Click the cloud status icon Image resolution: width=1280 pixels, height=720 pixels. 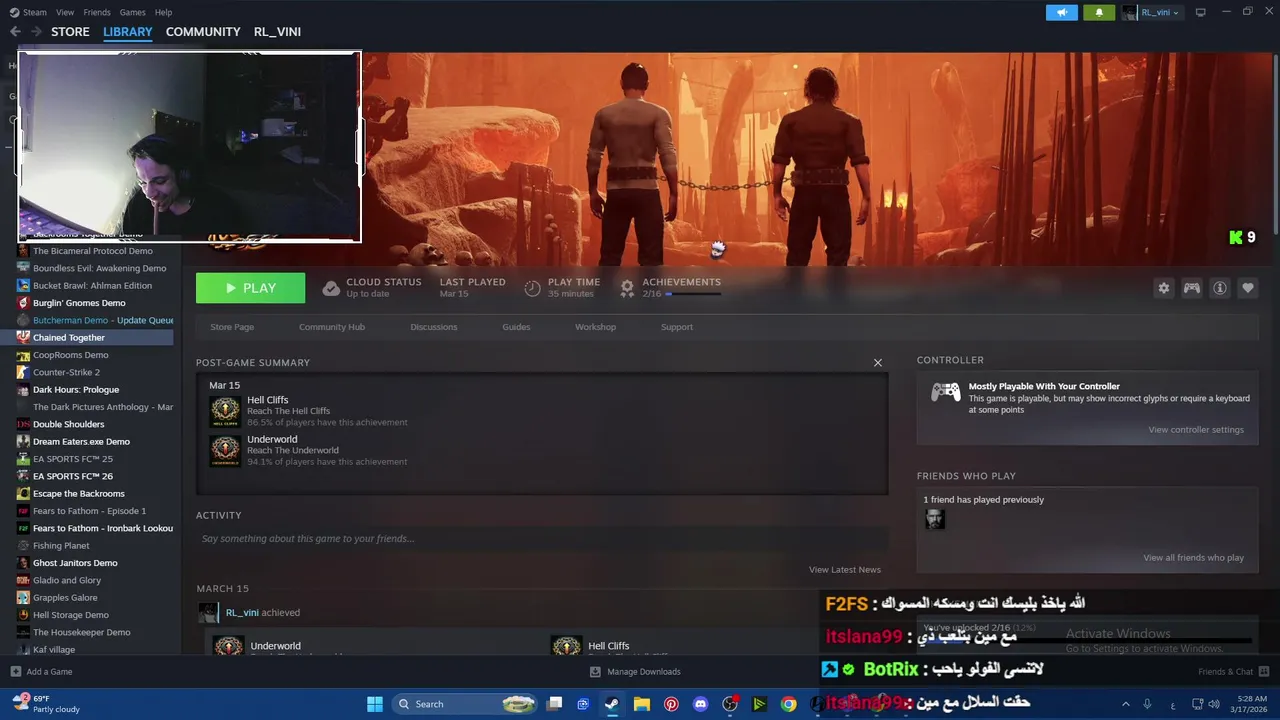point(331,288)
